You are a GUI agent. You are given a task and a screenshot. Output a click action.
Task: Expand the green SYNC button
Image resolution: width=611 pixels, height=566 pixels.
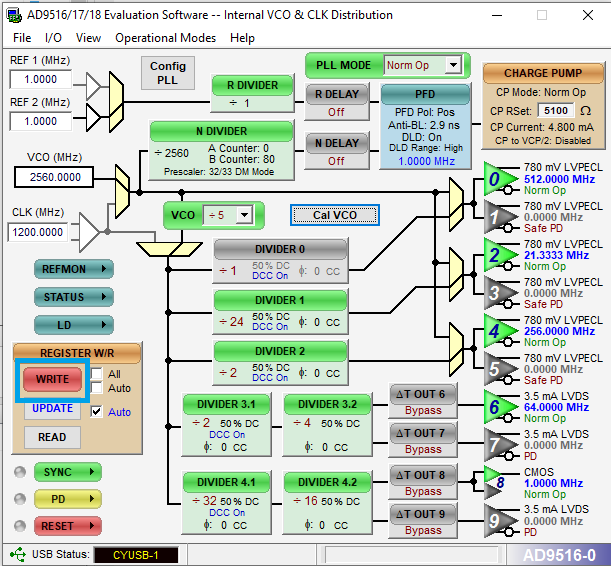tap(68, 472)
